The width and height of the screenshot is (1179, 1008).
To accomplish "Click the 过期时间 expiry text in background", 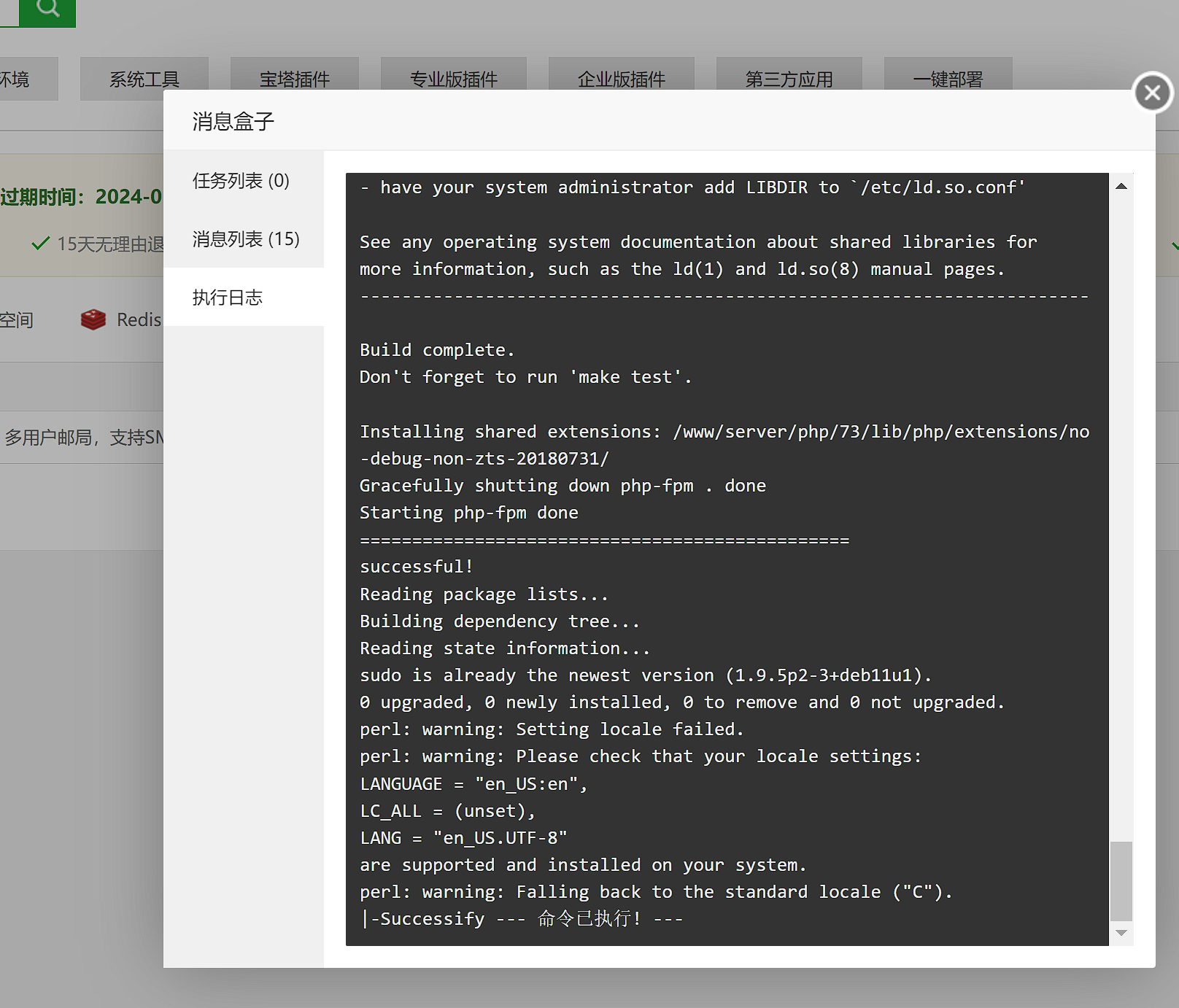I will (x=81, y=197).
